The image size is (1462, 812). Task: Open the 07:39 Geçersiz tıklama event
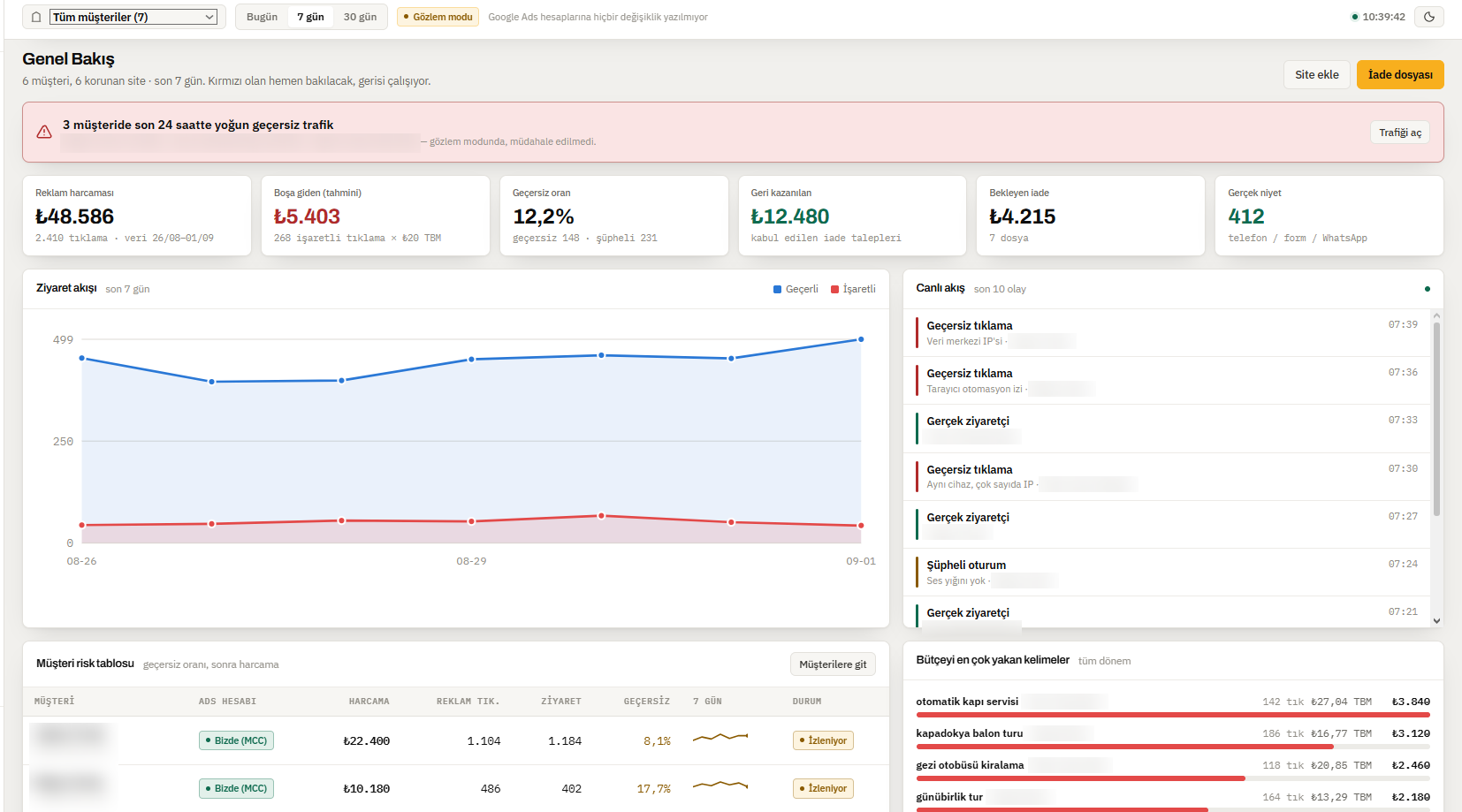(x=1167, y=333)
